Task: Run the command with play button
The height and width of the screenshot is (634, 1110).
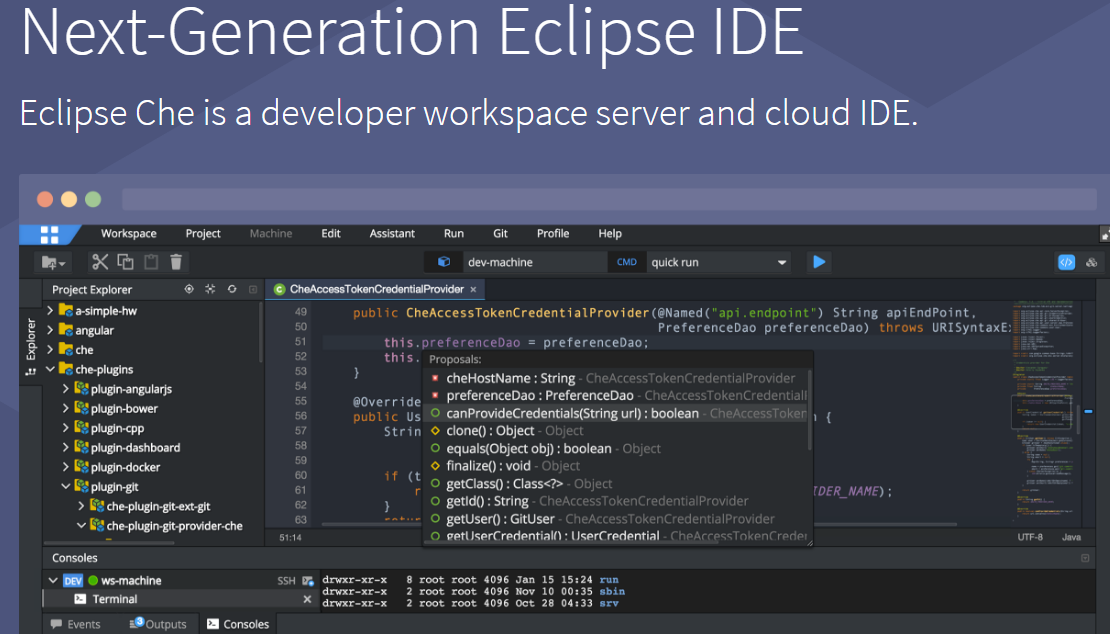Action: (819, 262)
